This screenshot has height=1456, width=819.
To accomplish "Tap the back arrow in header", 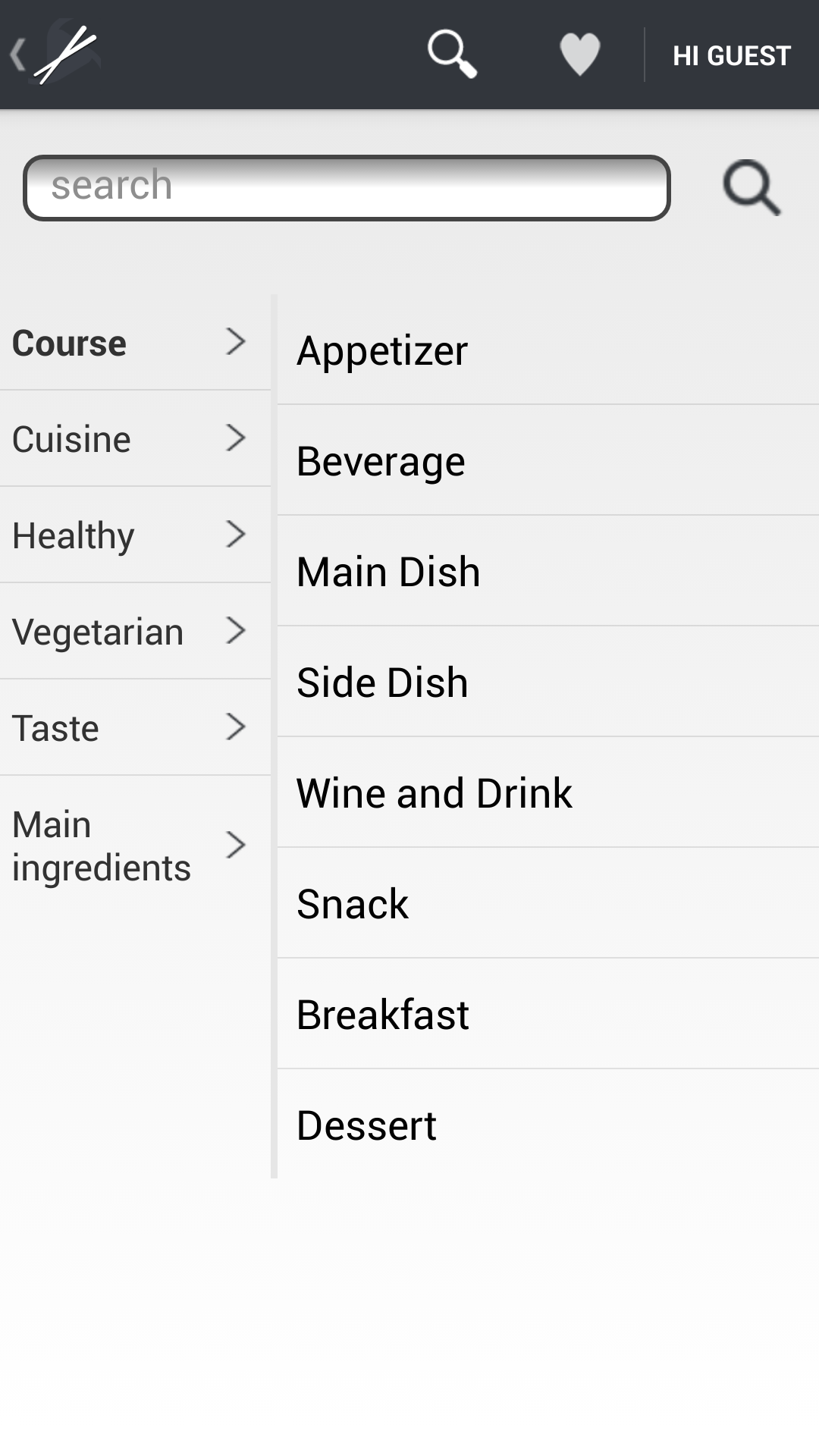I will coord(17,55).
